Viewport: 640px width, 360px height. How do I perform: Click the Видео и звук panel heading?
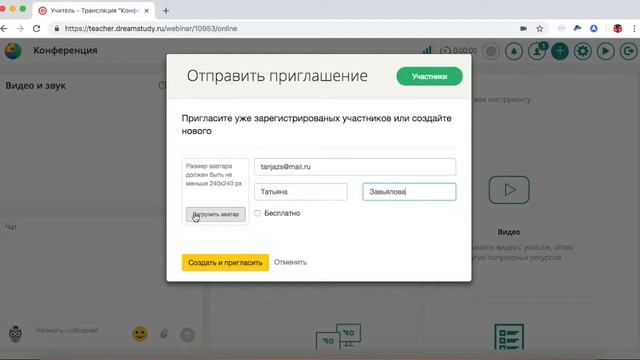coord(36,86)
